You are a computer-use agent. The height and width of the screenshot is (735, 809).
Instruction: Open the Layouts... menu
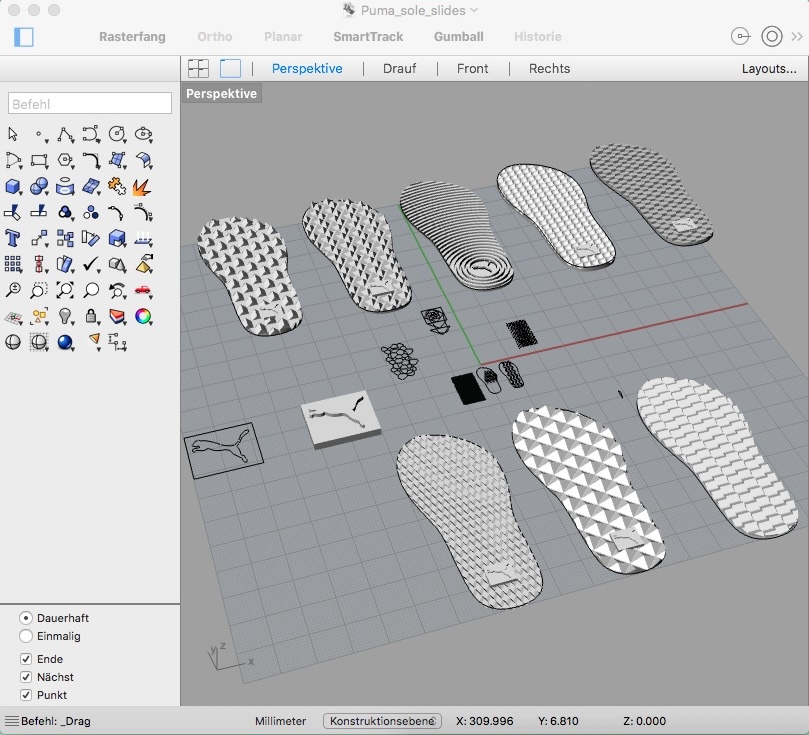pos(769,69)
